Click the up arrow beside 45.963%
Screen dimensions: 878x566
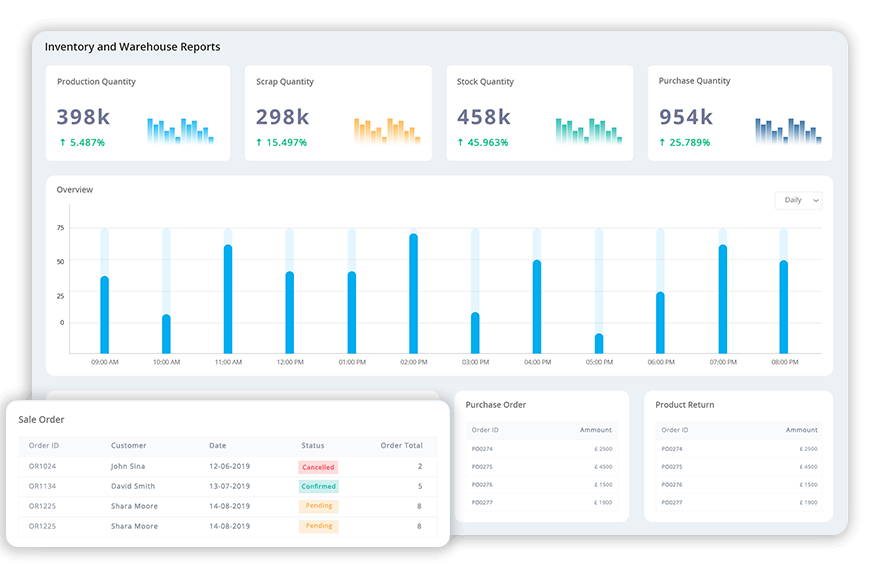click(461, 143)
